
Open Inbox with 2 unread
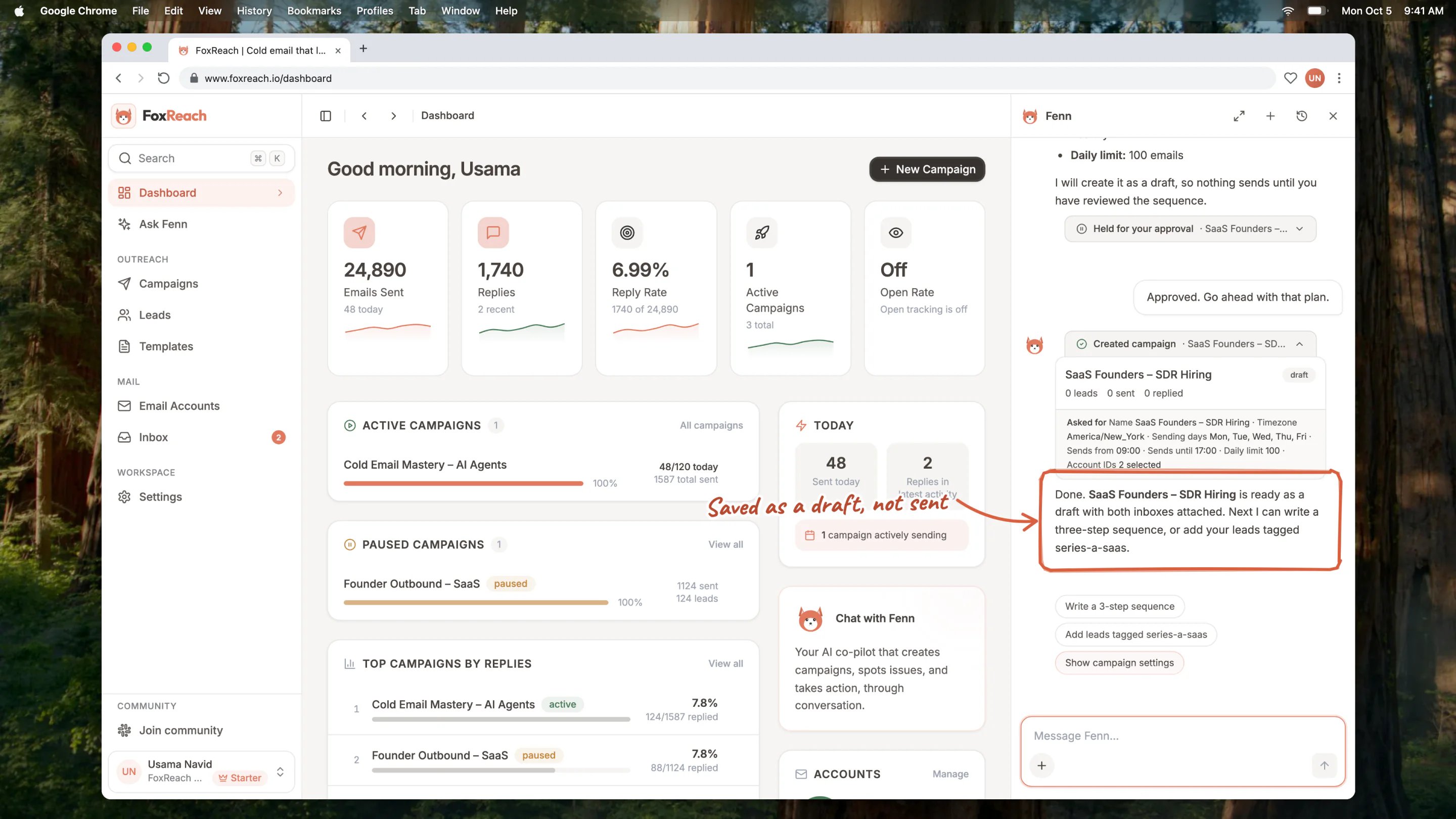pos(201,437)
